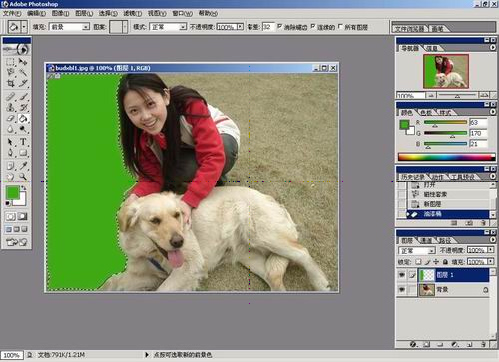Select the Rectangular Marquee tool
This screenshot has width=499, height=362.
point(10,62)
